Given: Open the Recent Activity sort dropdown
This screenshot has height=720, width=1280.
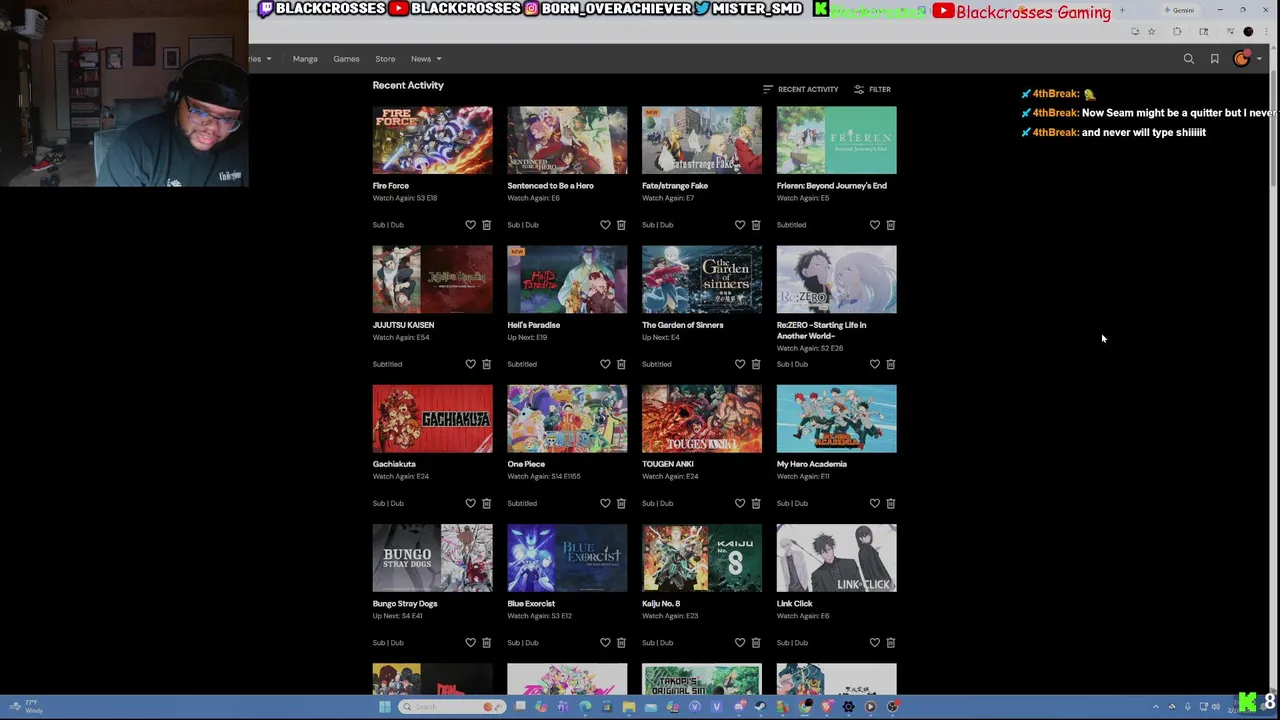Looking at the screenshot, I should tap(801, 89).
